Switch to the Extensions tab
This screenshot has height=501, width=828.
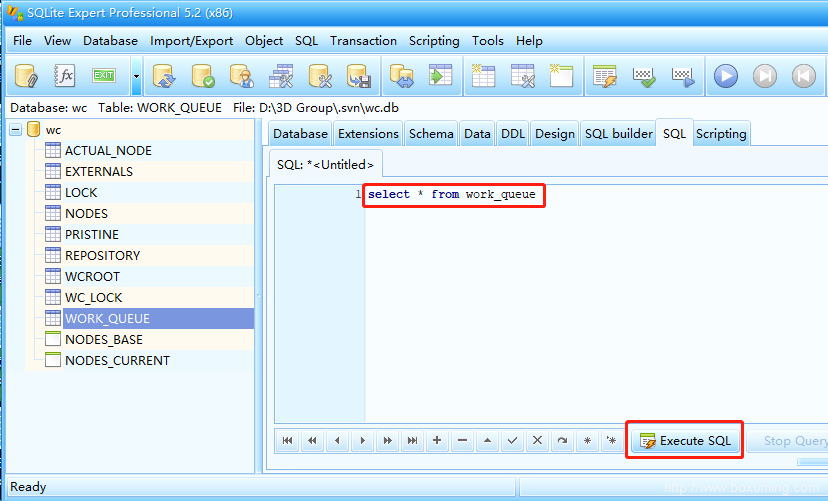[368, 134]
